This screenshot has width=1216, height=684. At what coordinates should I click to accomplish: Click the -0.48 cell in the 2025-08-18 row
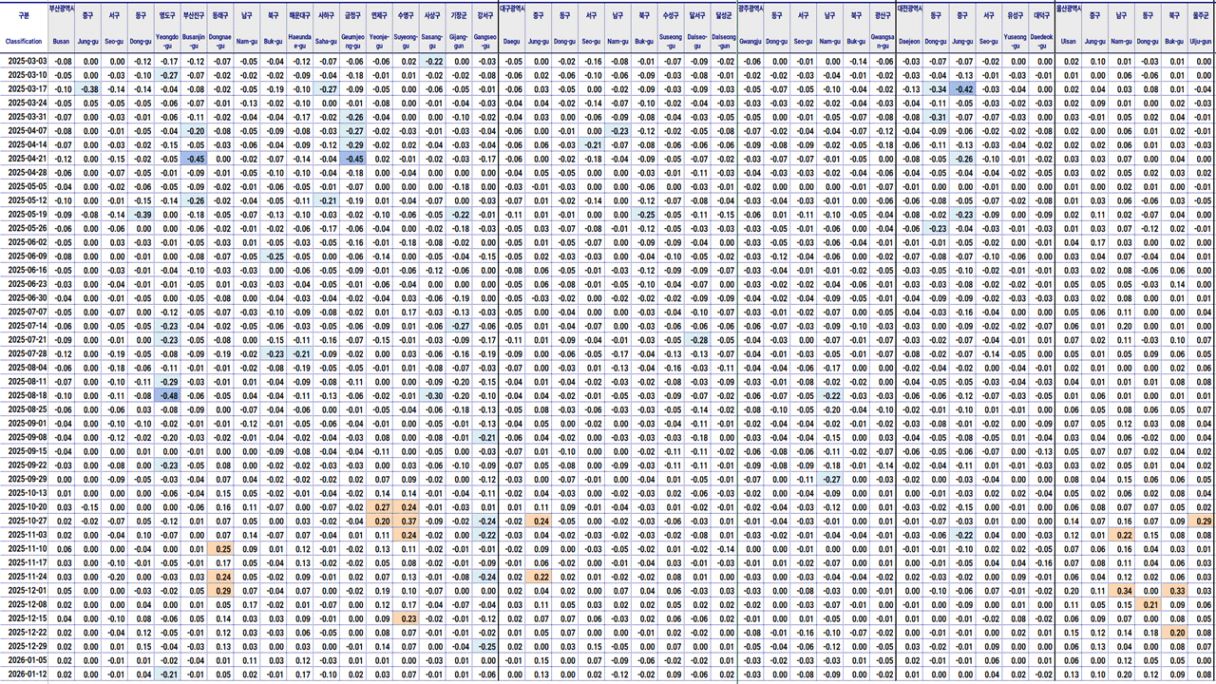click(169, 395)
